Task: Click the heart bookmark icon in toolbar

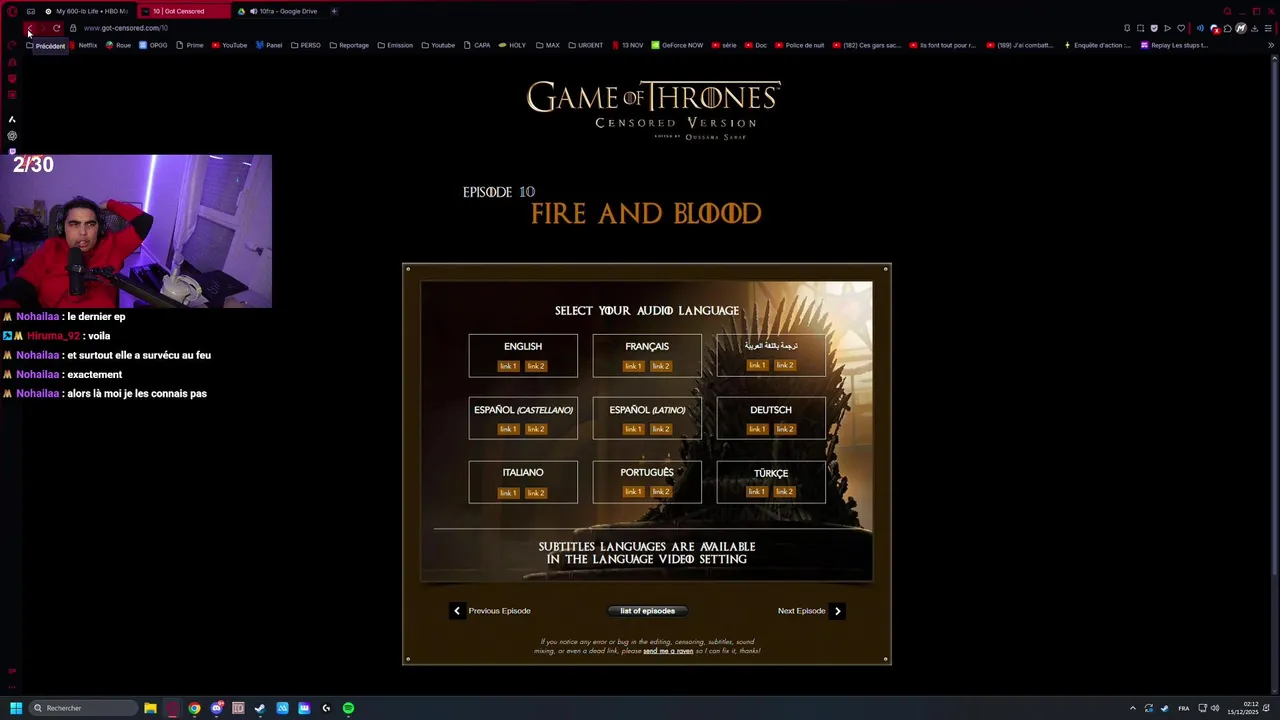Action: (1181, 28)
